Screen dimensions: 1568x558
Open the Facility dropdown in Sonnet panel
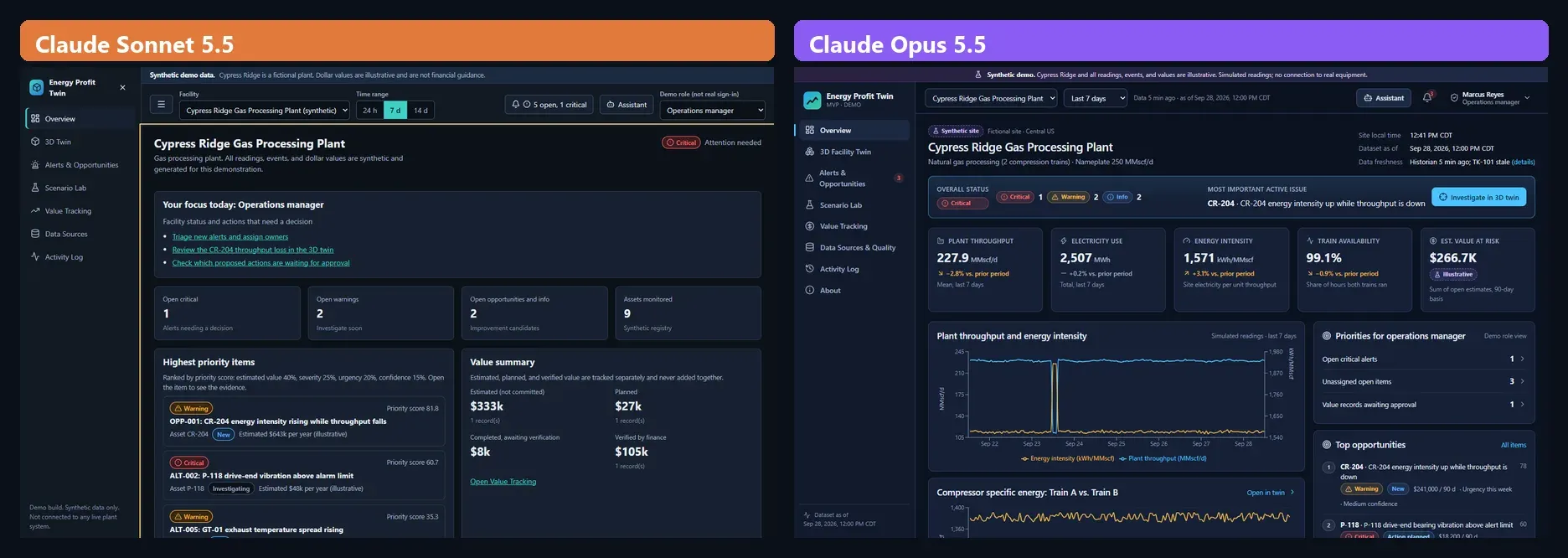pos(265,110)
